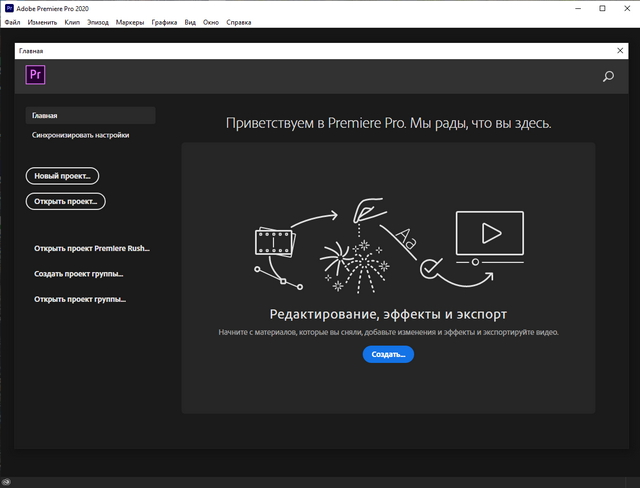The width and height of the screenshot is (640, 488).
Task: Select the Главная sidebar tab
Action: tap(90, 115)
